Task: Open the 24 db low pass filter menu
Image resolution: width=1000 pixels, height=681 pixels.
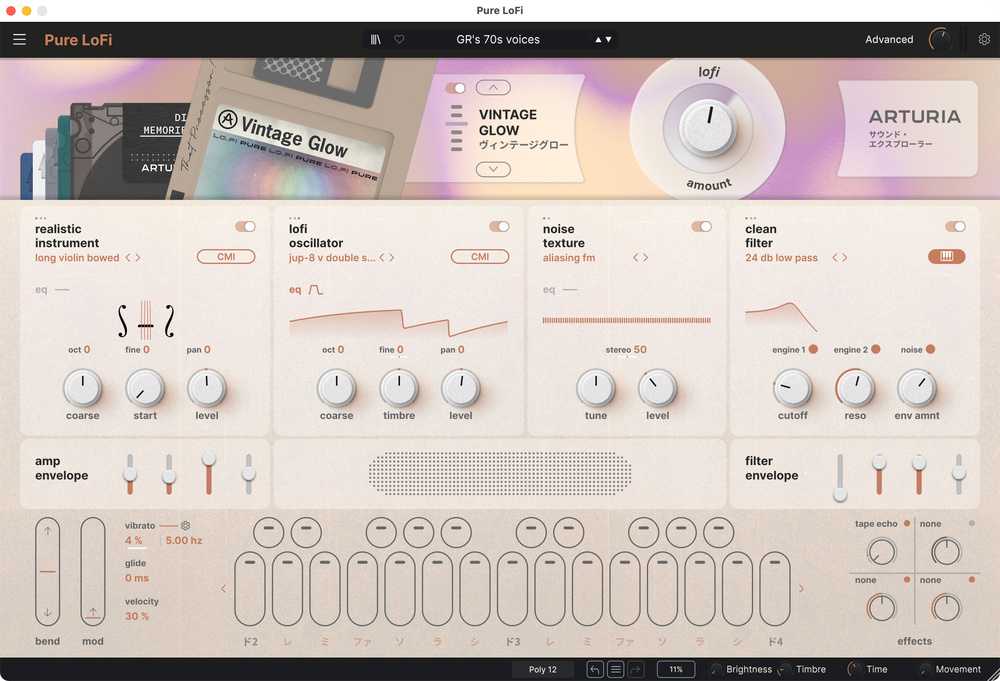Action: 781,258
